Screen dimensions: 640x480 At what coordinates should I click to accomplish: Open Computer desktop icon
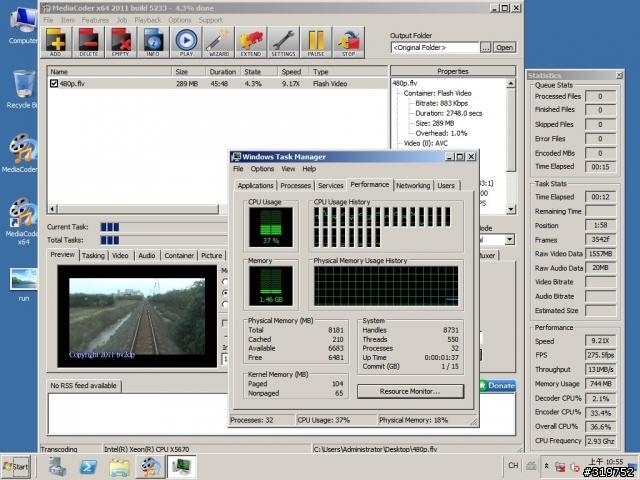click(x=22, y=25)
